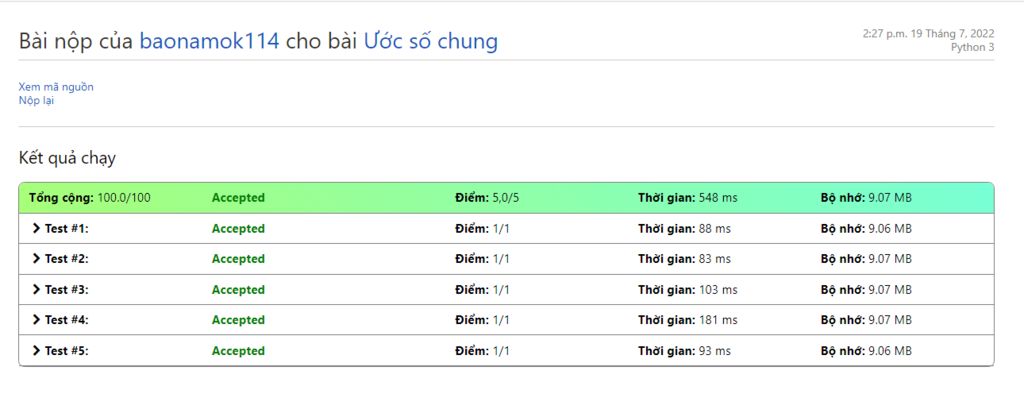The width and height of the screenshot is (1024, 413).
Task: Click the Điểm 5,0/5 total score
Action: (487, 198)
